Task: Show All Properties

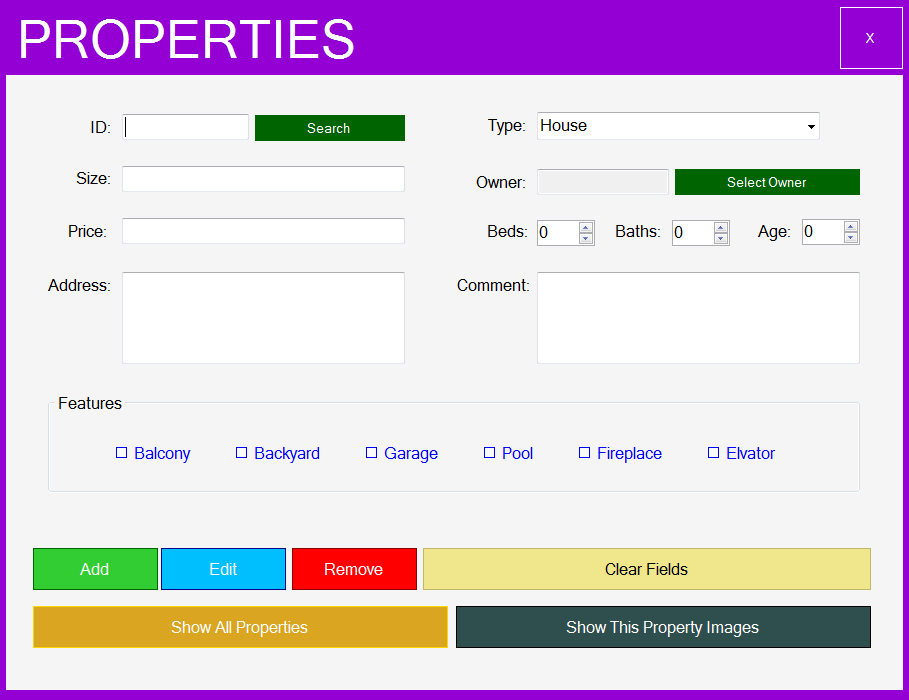Action: click(x=240, y=627)
